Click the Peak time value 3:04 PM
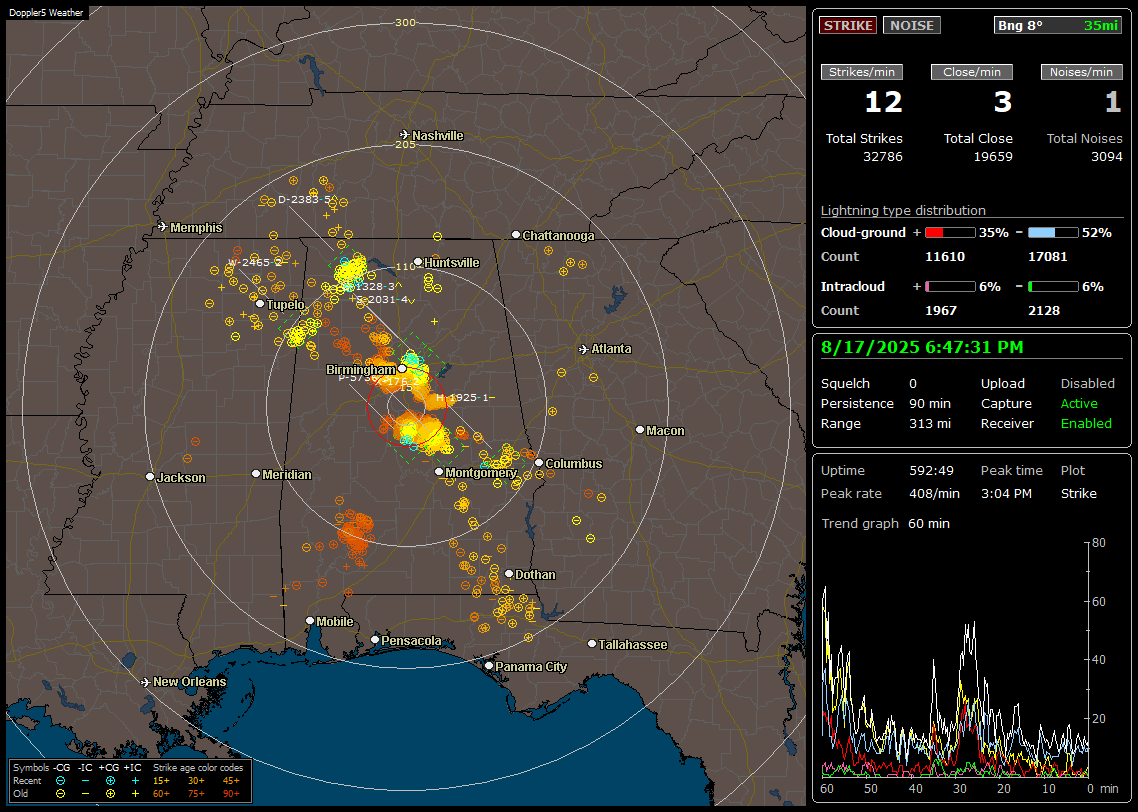The image size is (1138, 812). point(1006,493)
